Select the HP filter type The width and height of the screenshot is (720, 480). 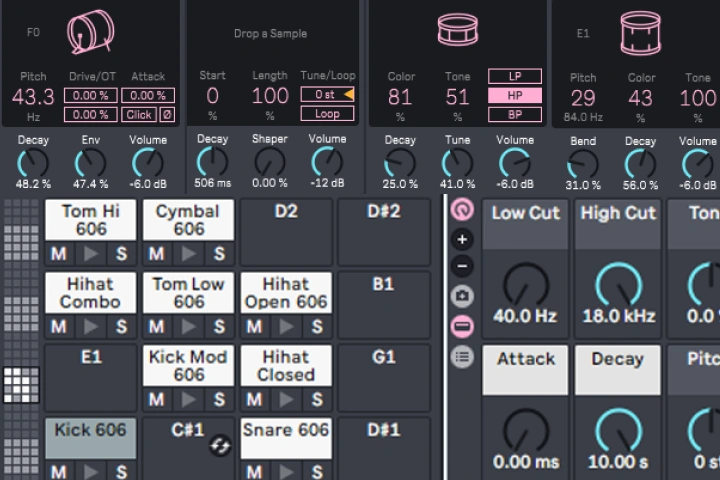515,96
